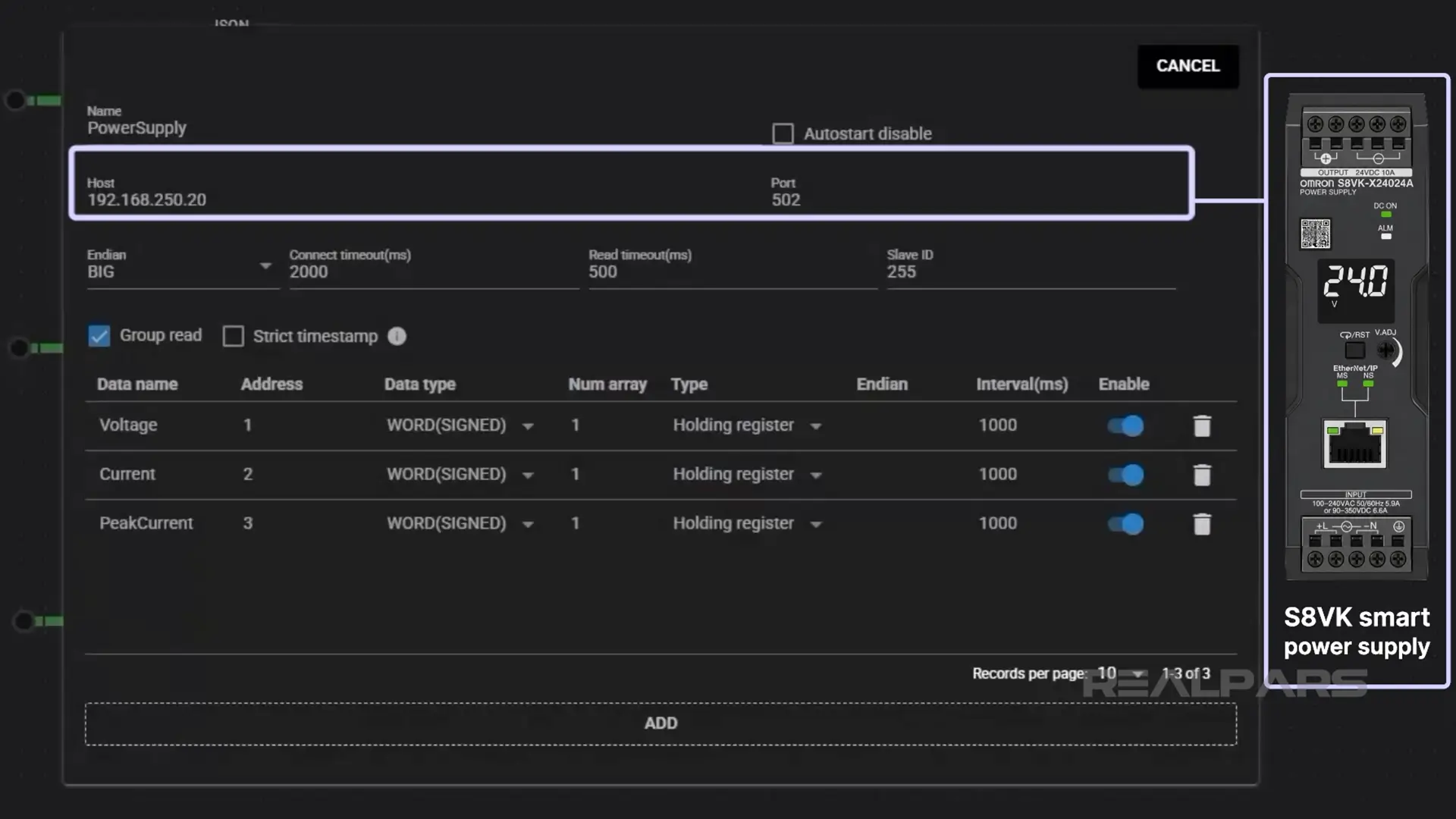Image resolution: width=1456 pixels, height=819 pixels.
Task: Enable the Strict timestamp checkbox
Action: pos(234,336)
